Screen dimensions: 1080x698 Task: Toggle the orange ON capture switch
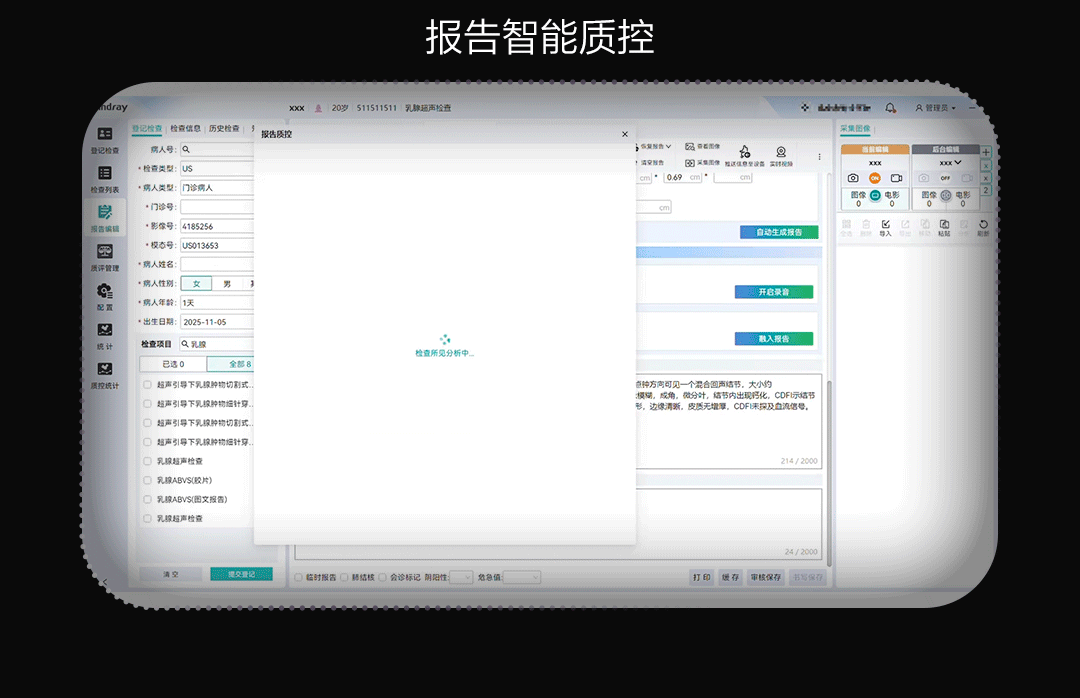874,178
